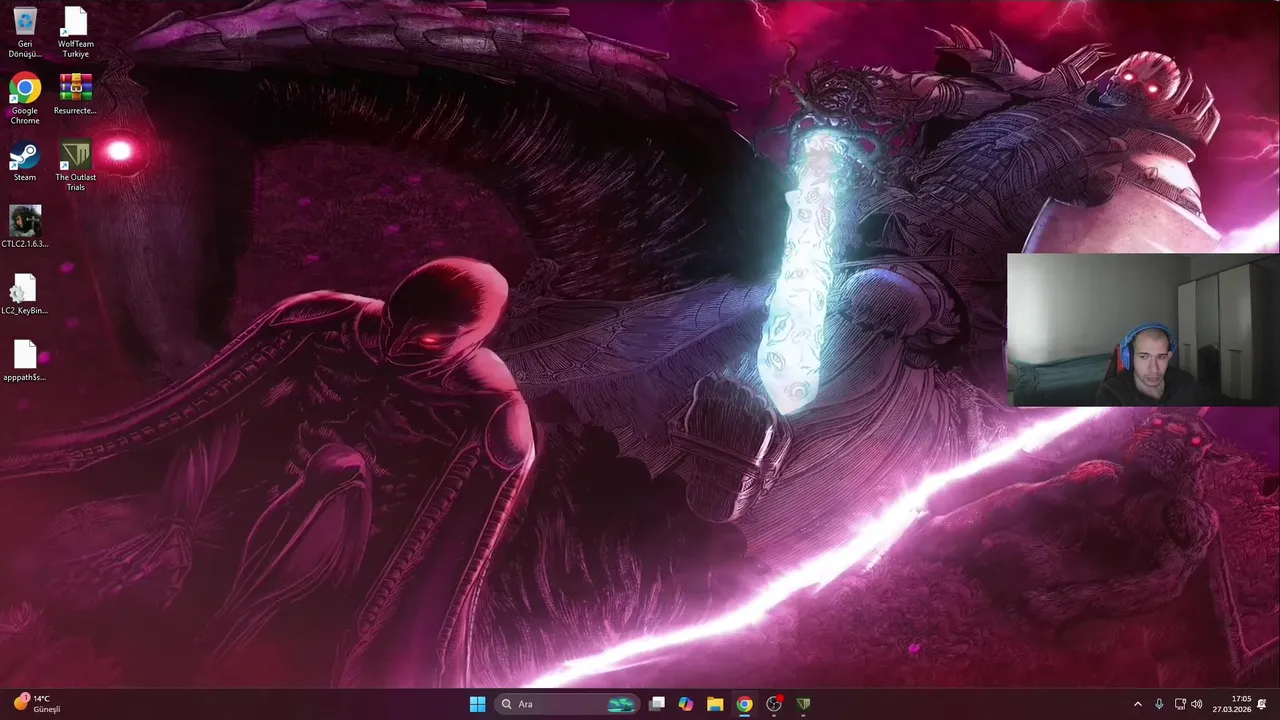
Task: Open the Windows Start menu
Action: pos(477,704)
